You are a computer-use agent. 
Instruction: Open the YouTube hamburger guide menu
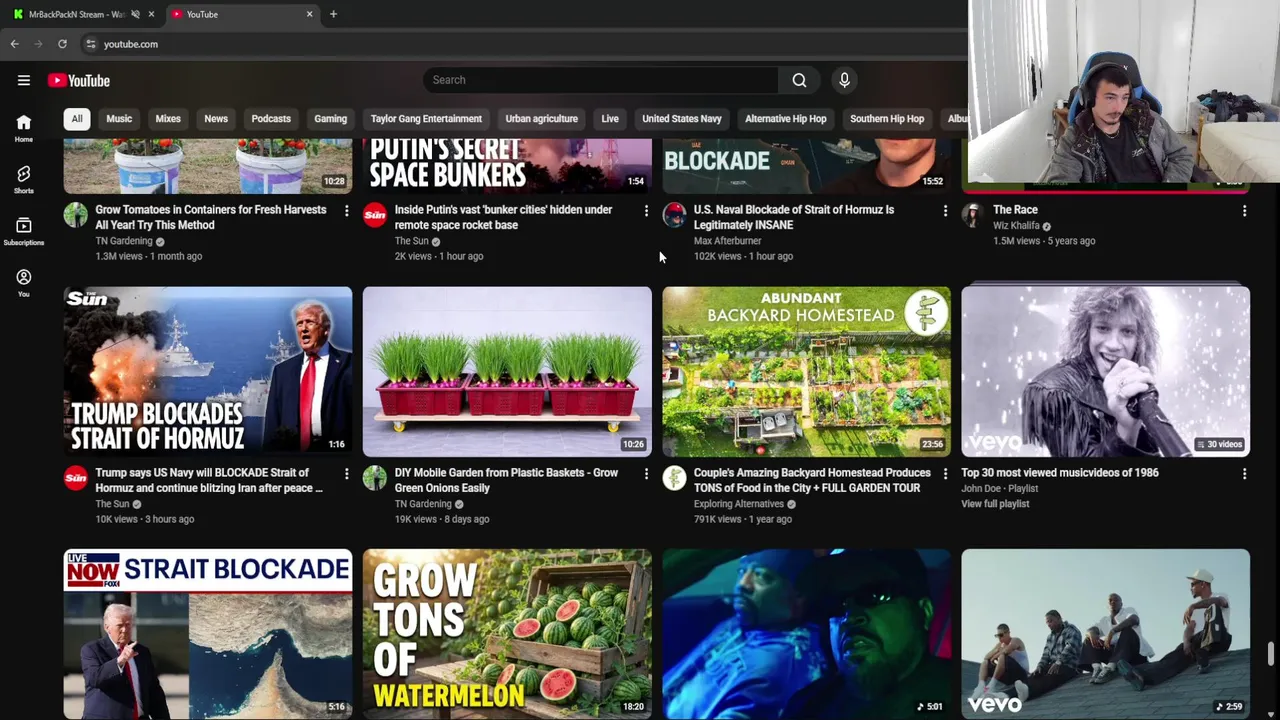(24, 80)
